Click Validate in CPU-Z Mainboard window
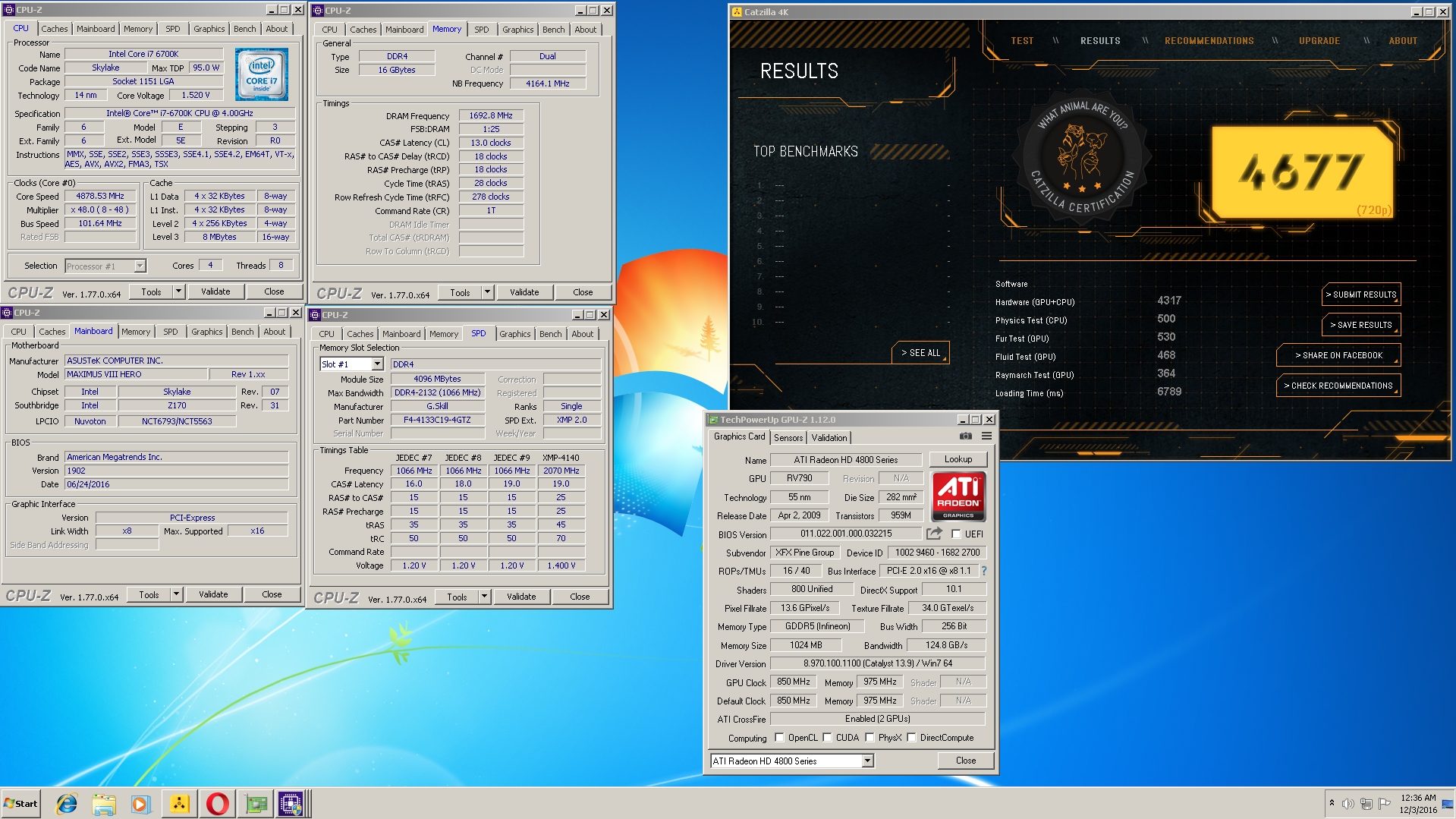 pos(213,594)
